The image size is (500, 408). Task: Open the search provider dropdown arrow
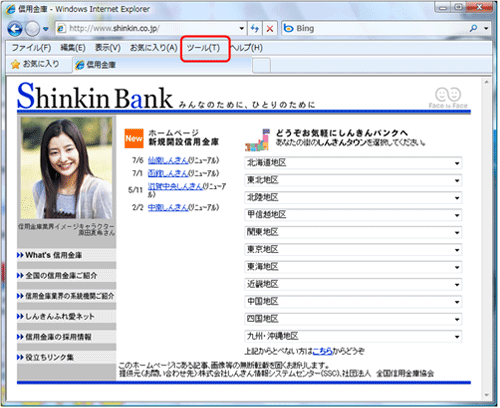tap(486, 29)
